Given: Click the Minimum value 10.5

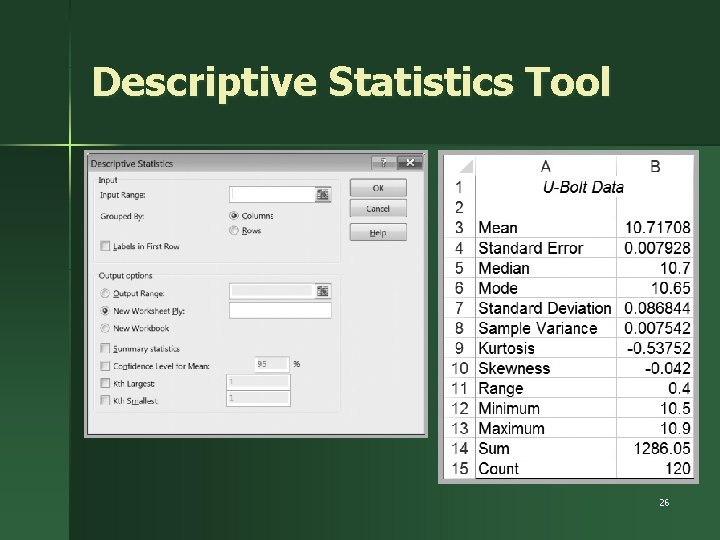Looking at the screenshot, I should pos(655,408).
